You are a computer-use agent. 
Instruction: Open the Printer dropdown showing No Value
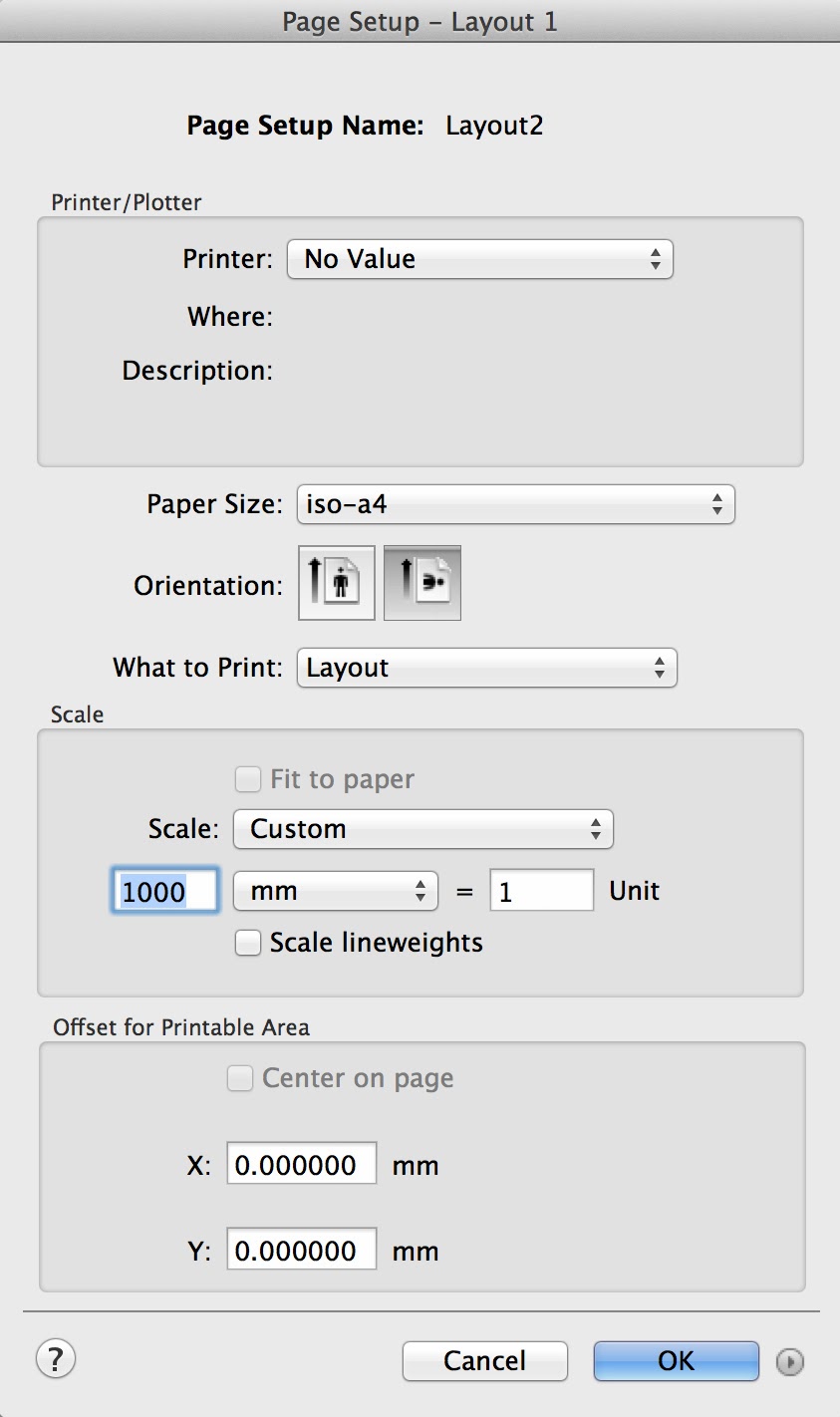(x=480, y=259)
